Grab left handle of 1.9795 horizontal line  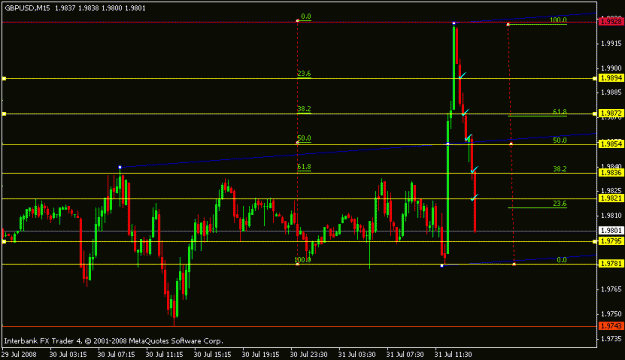point(4,242)
